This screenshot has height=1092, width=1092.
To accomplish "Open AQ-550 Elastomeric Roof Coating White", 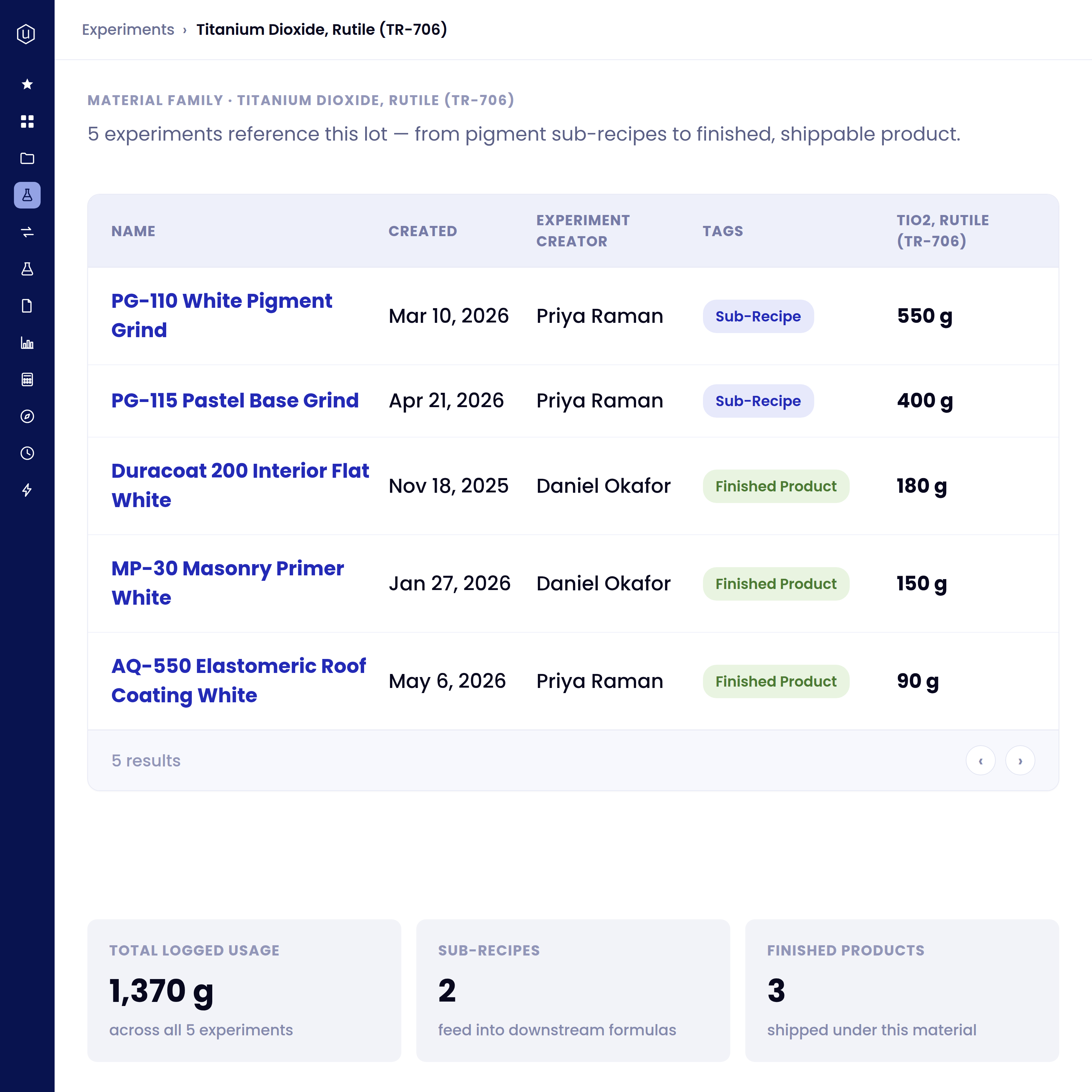I will point(239,681).
